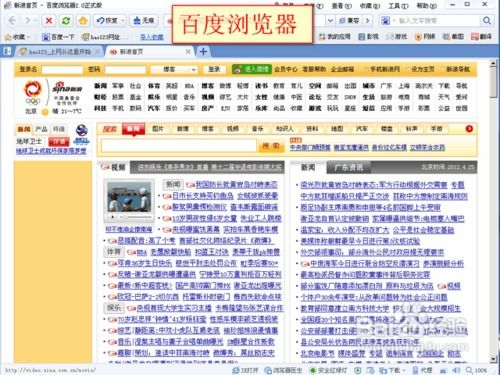Open the tab list icon left of tabs
This screenshot has width=500, height=375.
point(7,51)
